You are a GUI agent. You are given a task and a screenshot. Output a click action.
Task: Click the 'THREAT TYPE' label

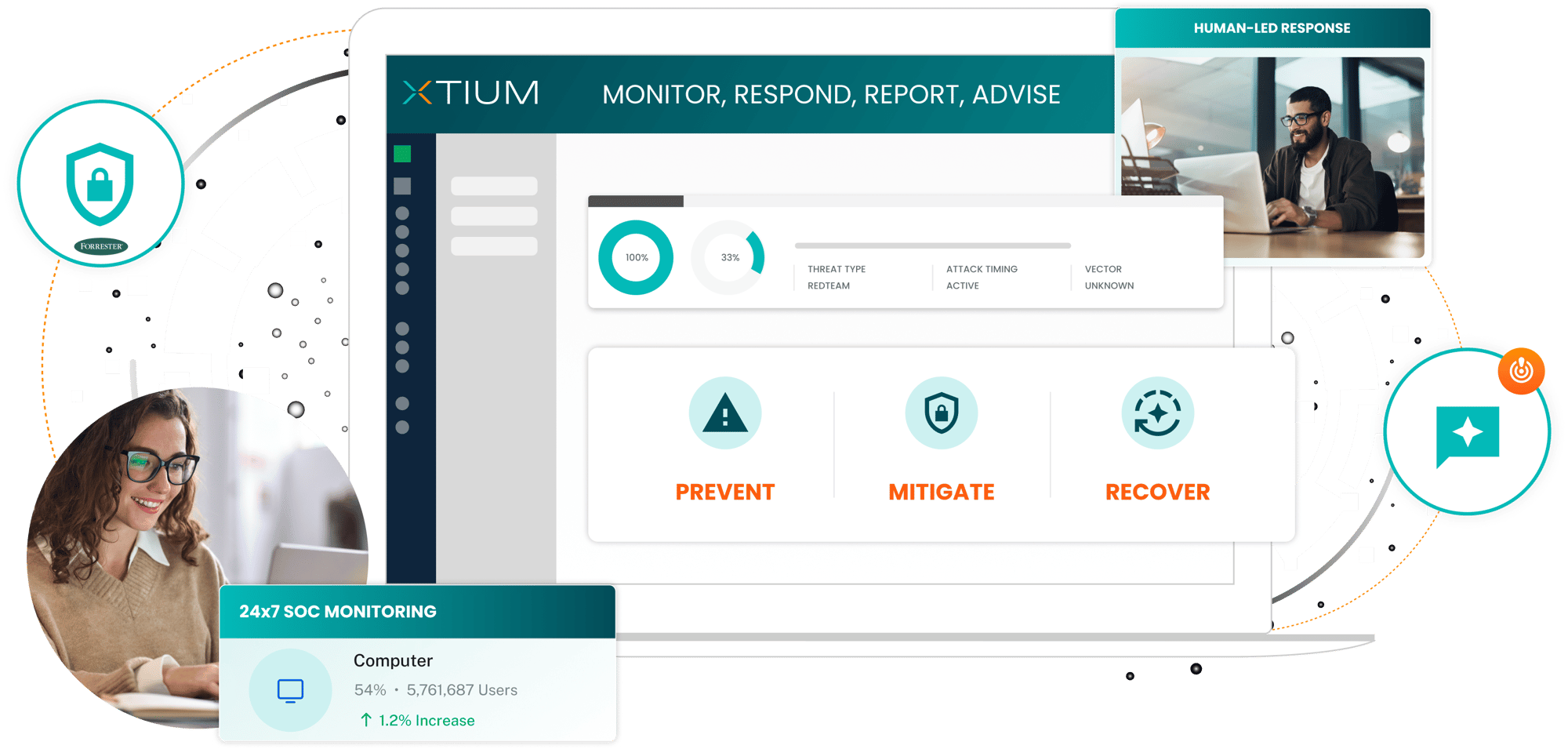click(x=837, y=269)
